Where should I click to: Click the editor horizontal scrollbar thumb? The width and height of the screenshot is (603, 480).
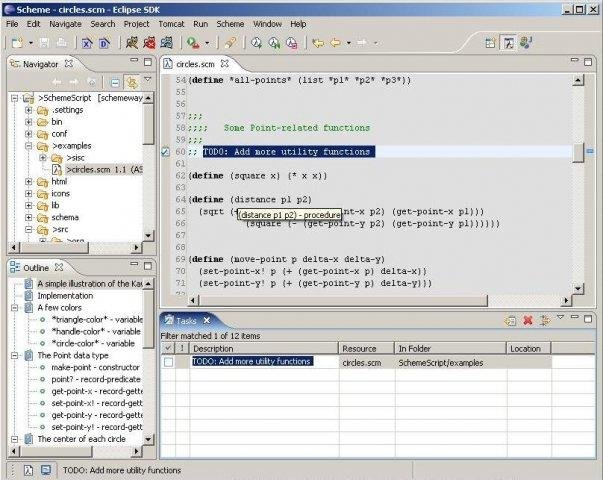tap(343, 300)
